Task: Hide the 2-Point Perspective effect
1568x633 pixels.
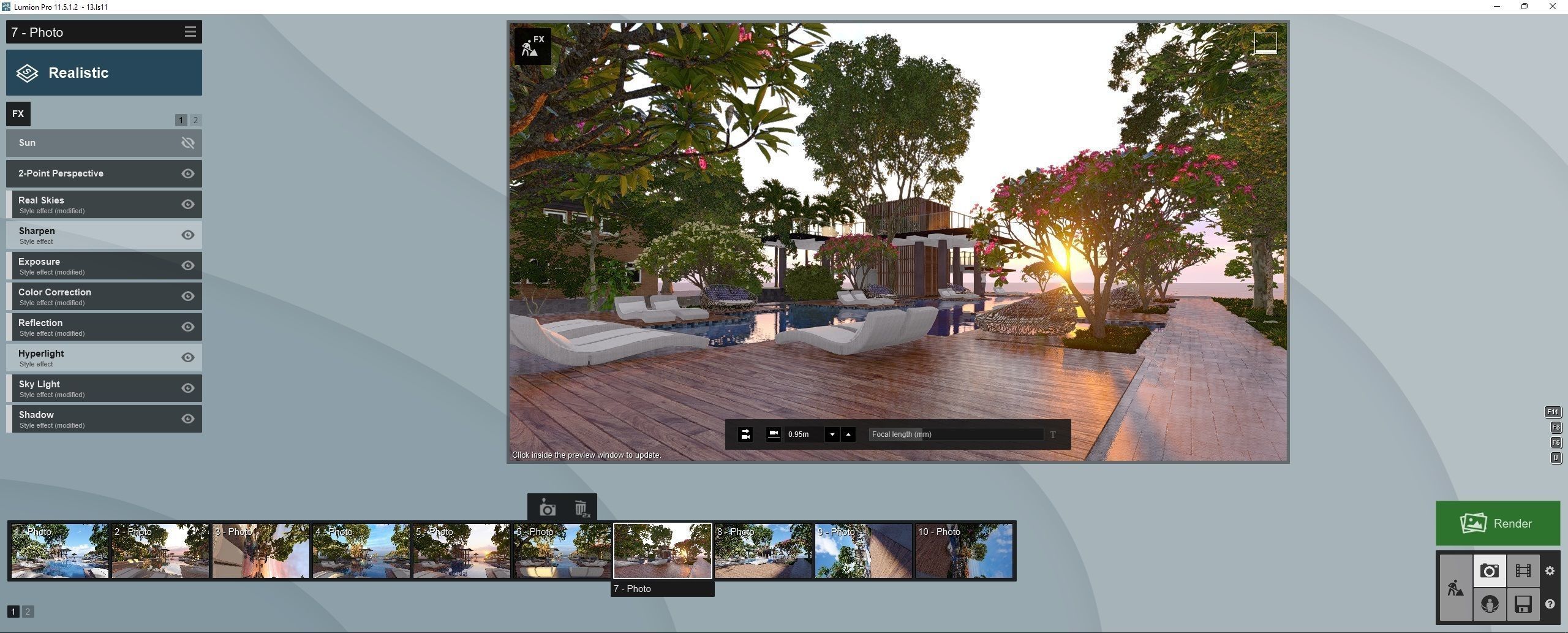Action: (188, 173)
